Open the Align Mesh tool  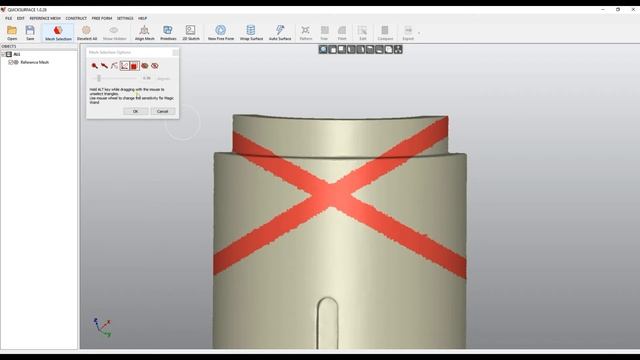pos(144,32)
